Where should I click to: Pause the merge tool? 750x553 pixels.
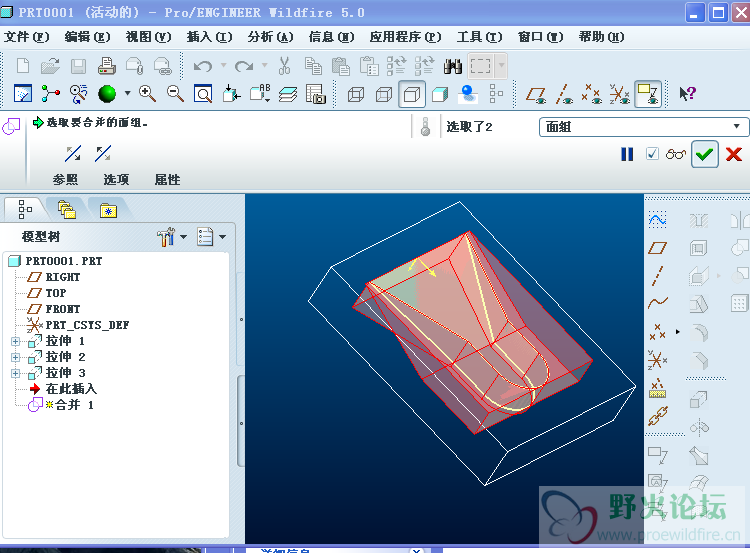tap(627, 154)
